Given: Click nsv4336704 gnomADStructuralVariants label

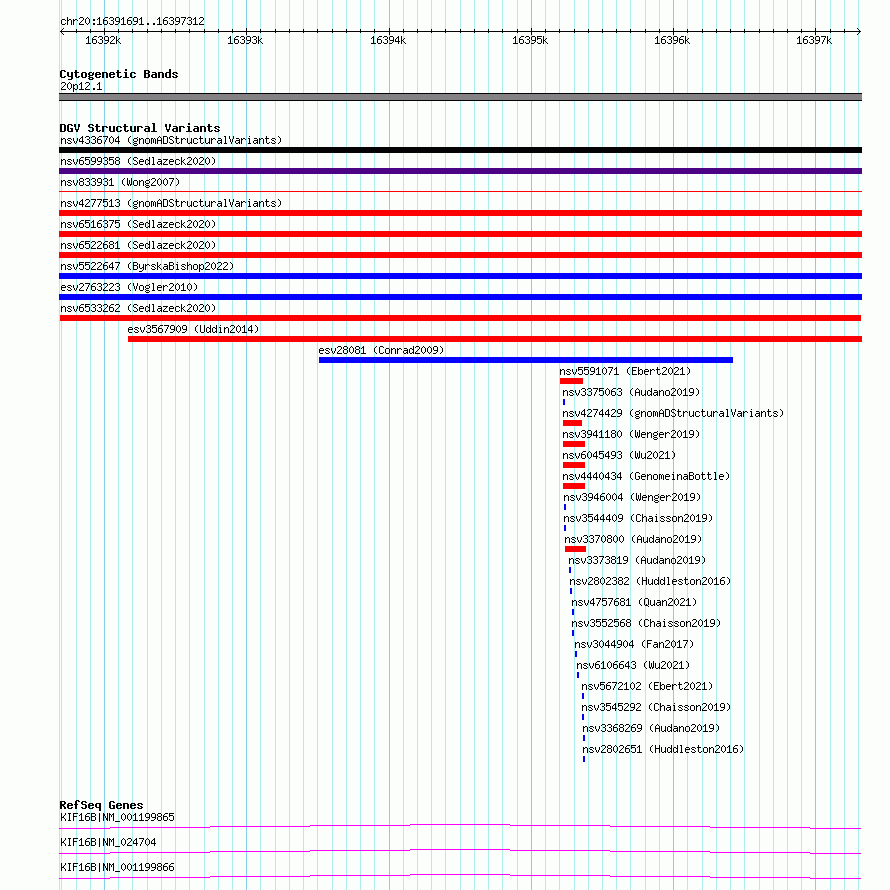Looking at the screenshot, I should pos(171,140).
